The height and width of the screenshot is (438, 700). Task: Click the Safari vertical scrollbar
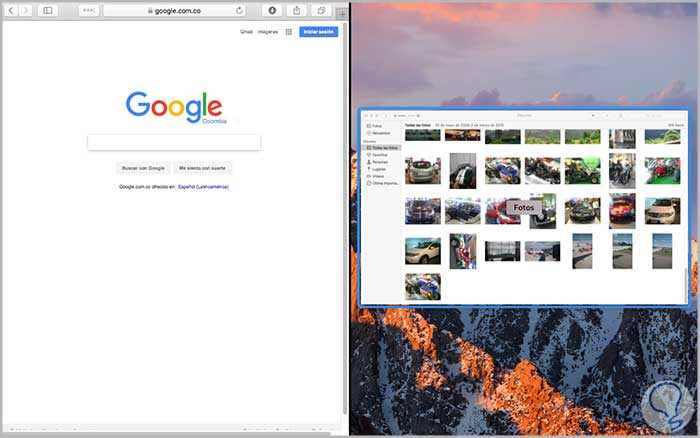[345, 217]
